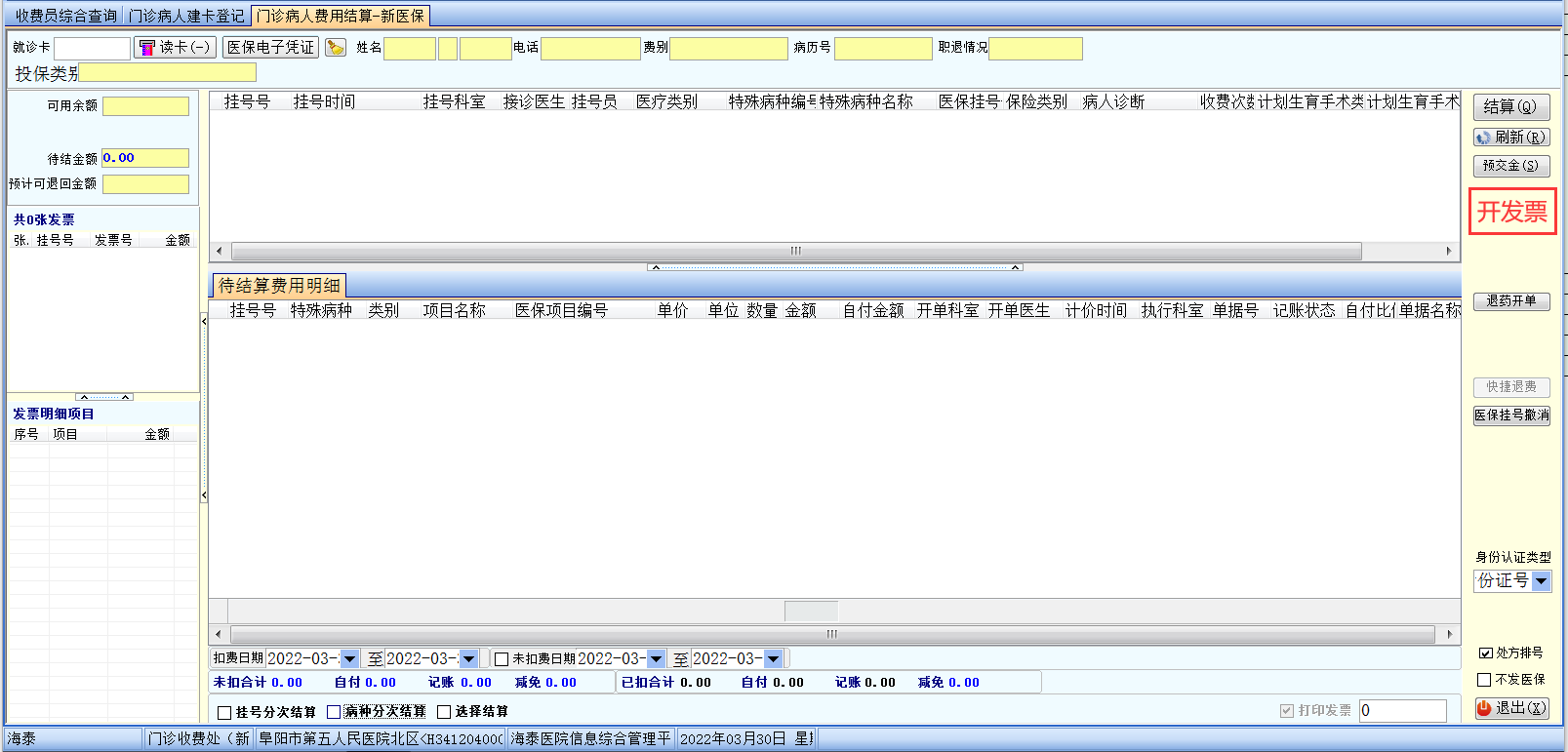The height and width of the screenshot is (752, 1568).
Task: Enable 选择结算 checkbox
Action: coord(444,712)
